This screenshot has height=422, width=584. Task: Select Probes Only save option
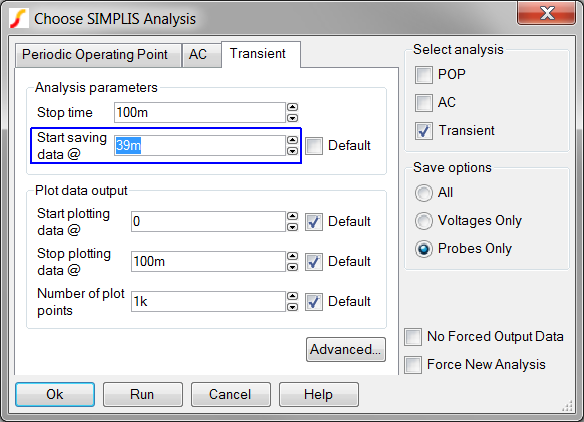[424, 249]
